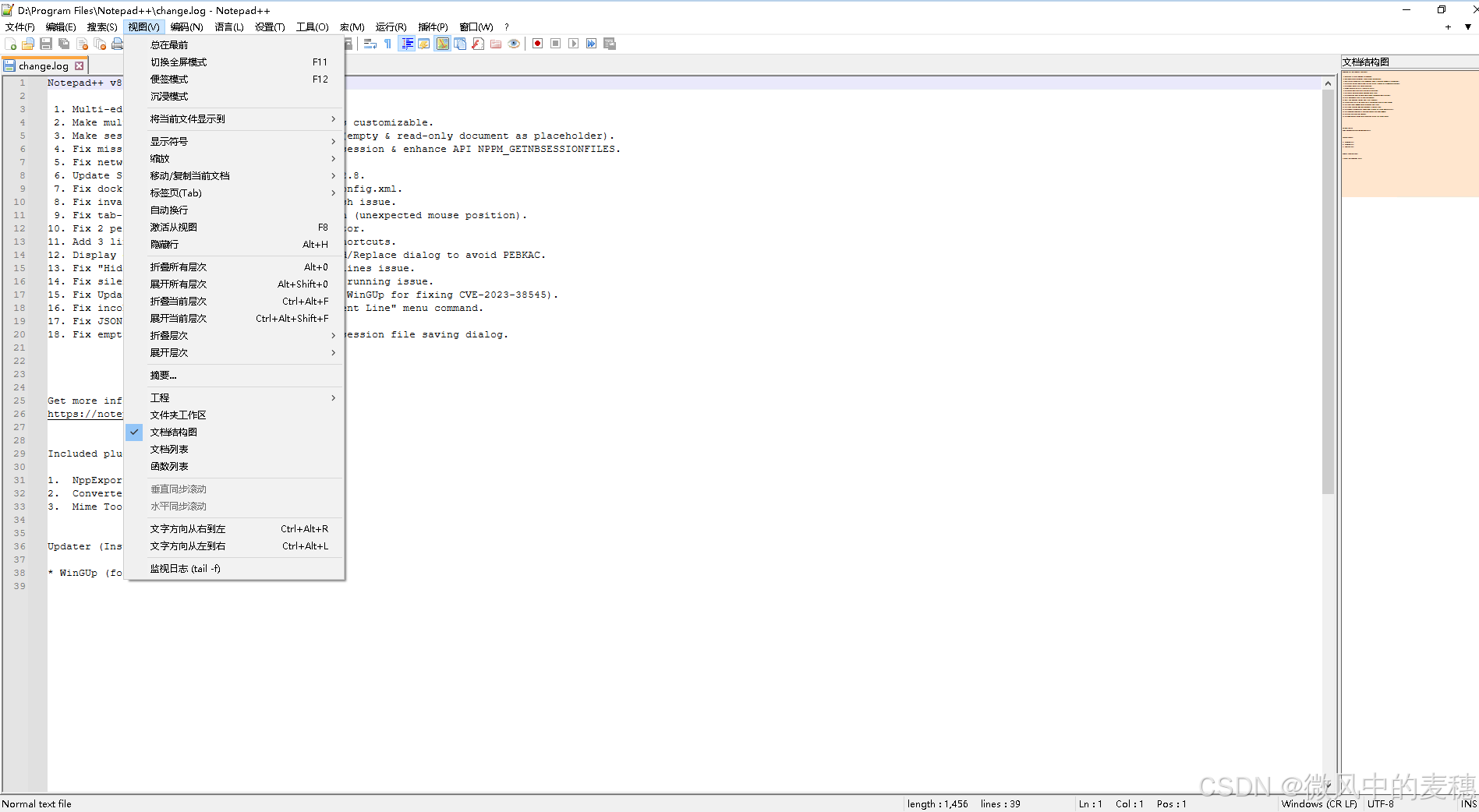Image resolution: width=1479 pixels, height=812 pixels.
Task: Toggle Show All Characters pilcrow icon
Action: point(388,44)
